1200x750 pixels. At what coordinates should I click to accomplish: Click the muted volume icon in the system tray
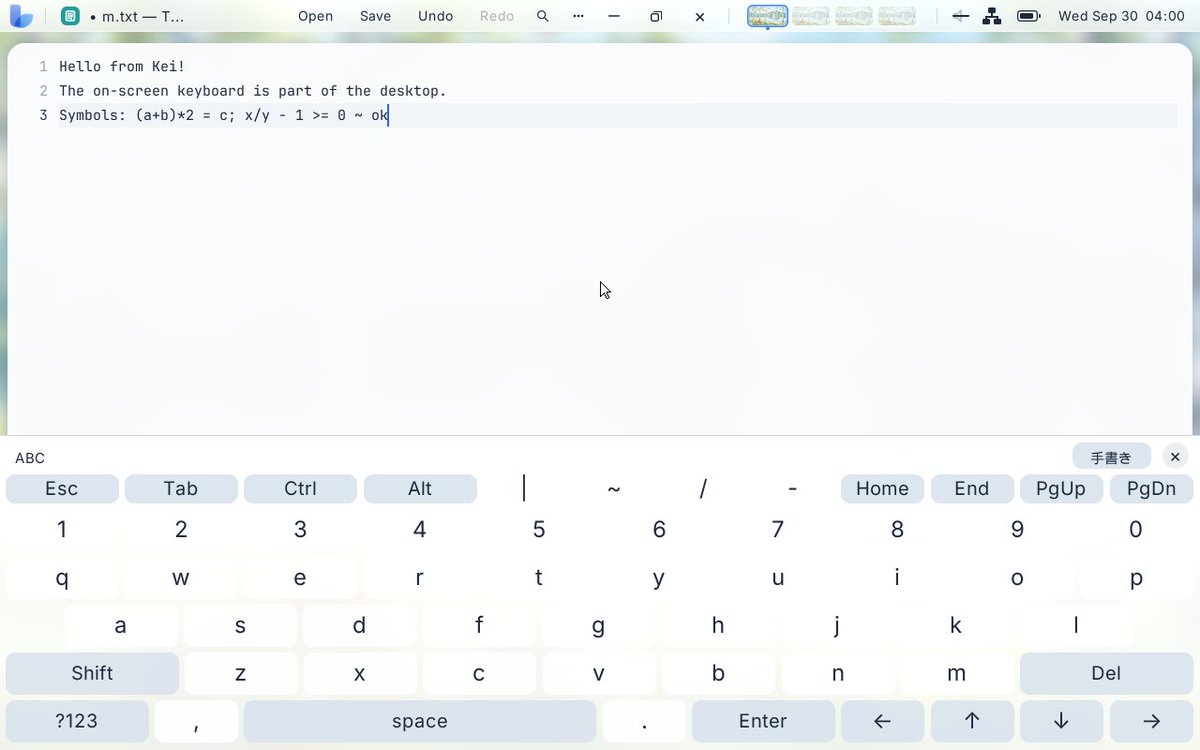[x=960, y=16]
